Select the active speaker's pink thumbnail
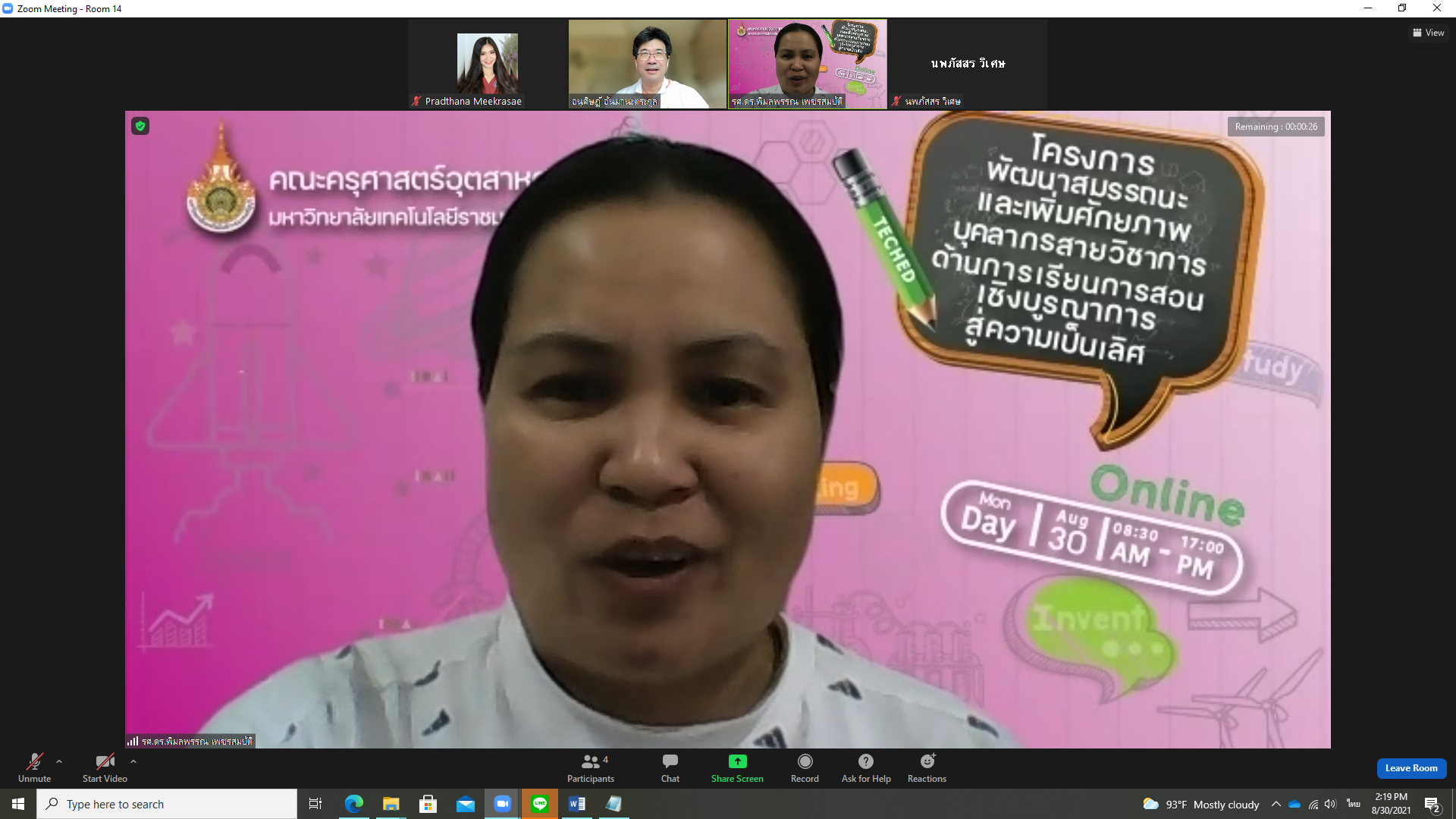 point(808,64)
